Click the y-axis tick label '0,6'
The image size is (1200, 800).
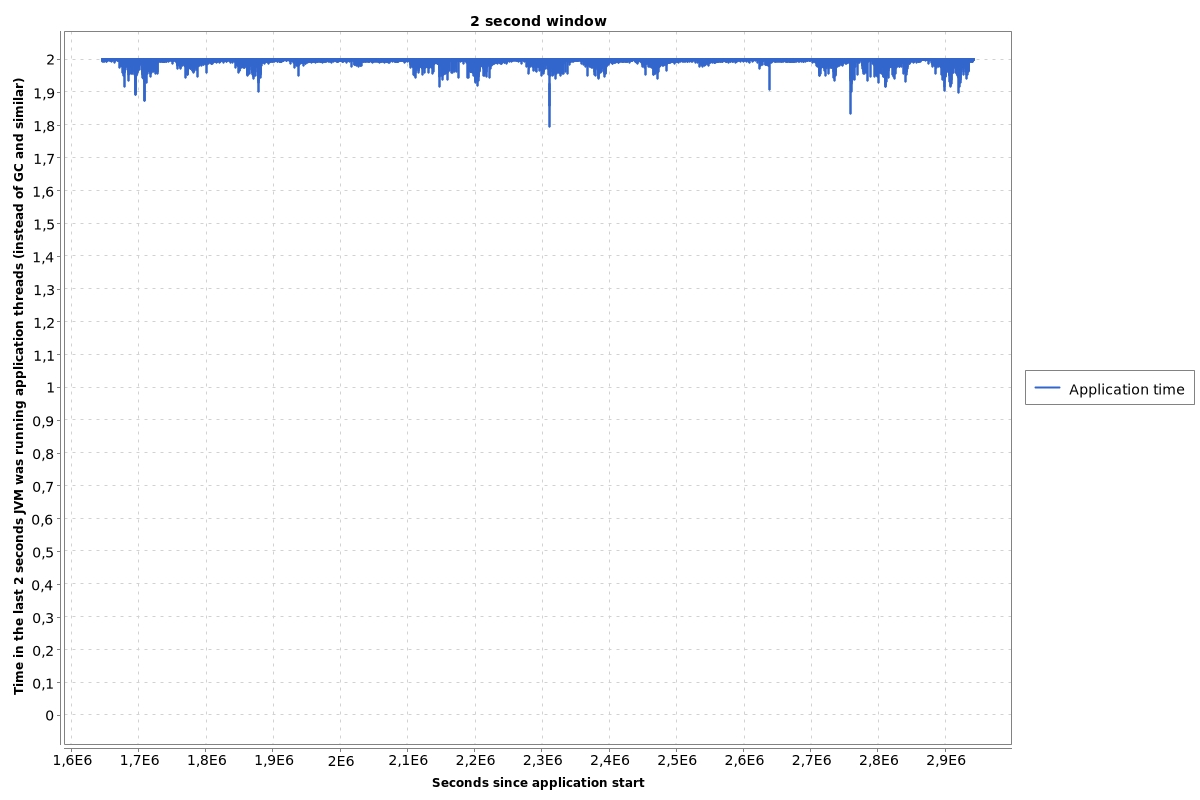tap(45, 519)
